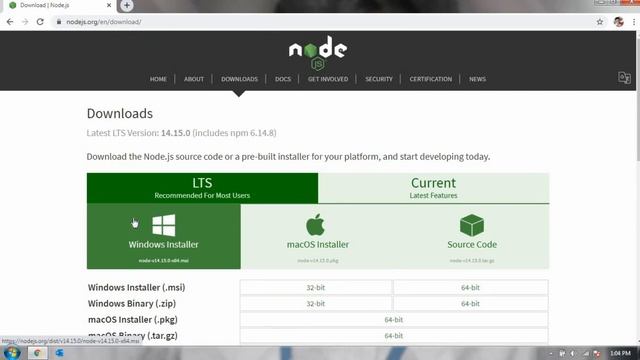Click the Source Code cube icon
The image size is (640, 360).
click(472, 225)
